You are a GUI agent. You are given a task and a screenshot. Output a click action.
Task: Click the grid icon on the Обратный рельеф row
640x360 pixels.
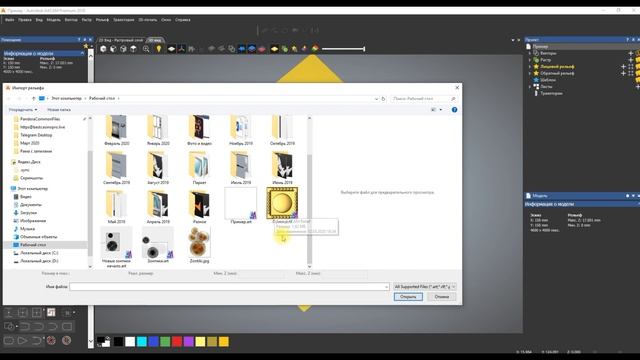pos(631,73)
